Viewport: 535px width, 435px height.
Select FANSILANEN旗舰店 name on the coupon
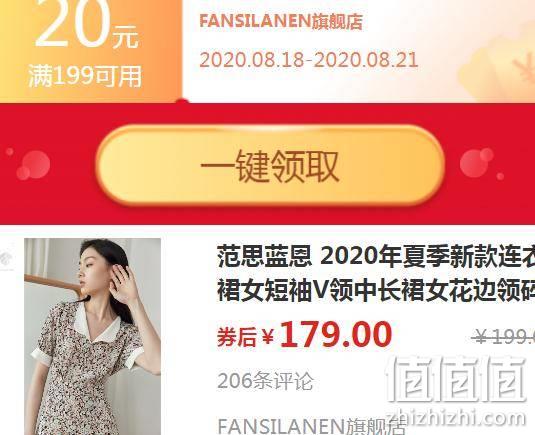[x=281, y=21]
